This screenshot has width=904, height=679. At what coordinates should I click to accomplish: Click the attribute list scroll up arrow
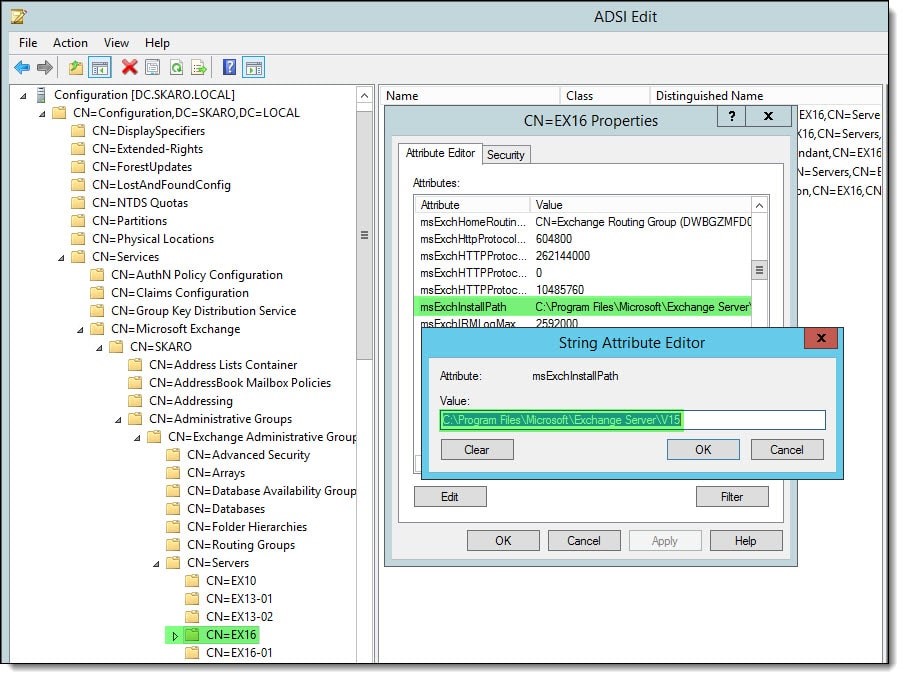759,206
